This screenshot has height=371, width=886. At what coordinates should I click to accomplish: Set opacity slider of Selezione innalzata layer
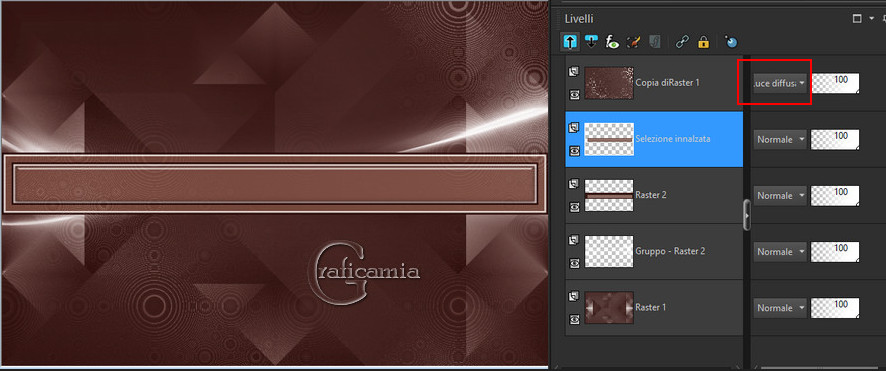point(835,139)
